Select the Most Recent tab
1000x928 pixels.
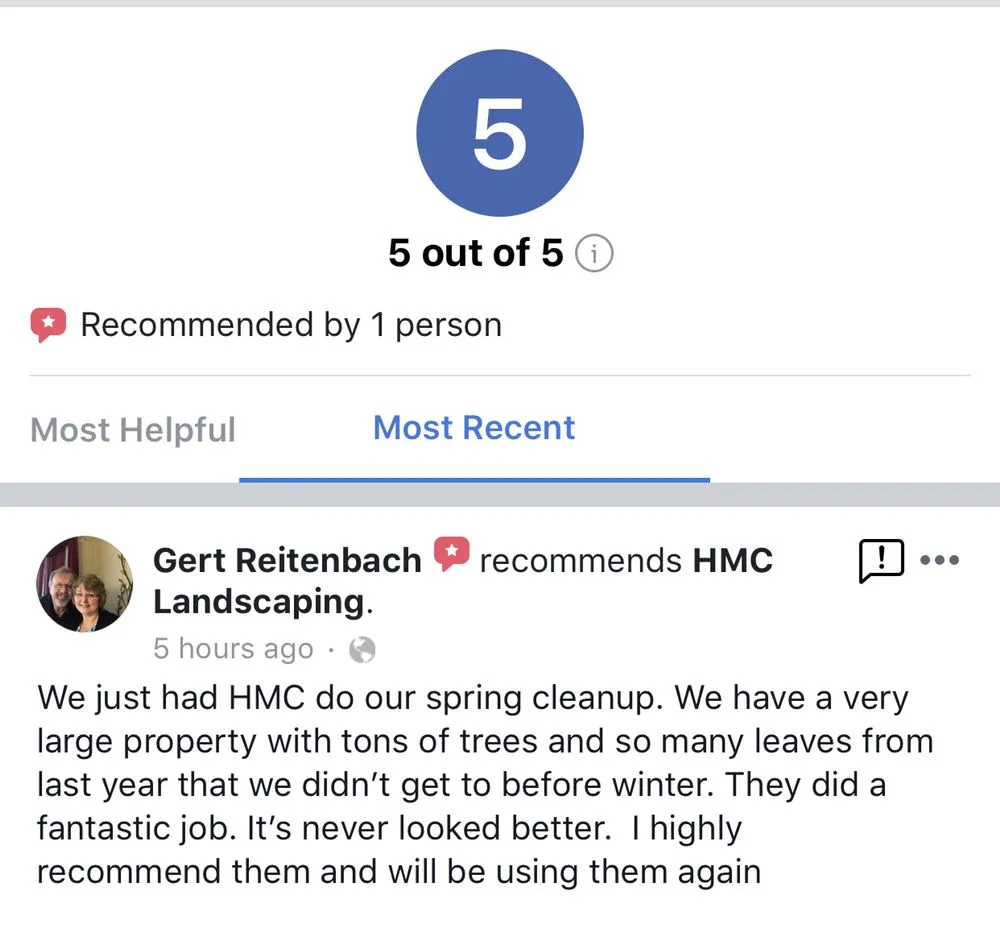473,427
